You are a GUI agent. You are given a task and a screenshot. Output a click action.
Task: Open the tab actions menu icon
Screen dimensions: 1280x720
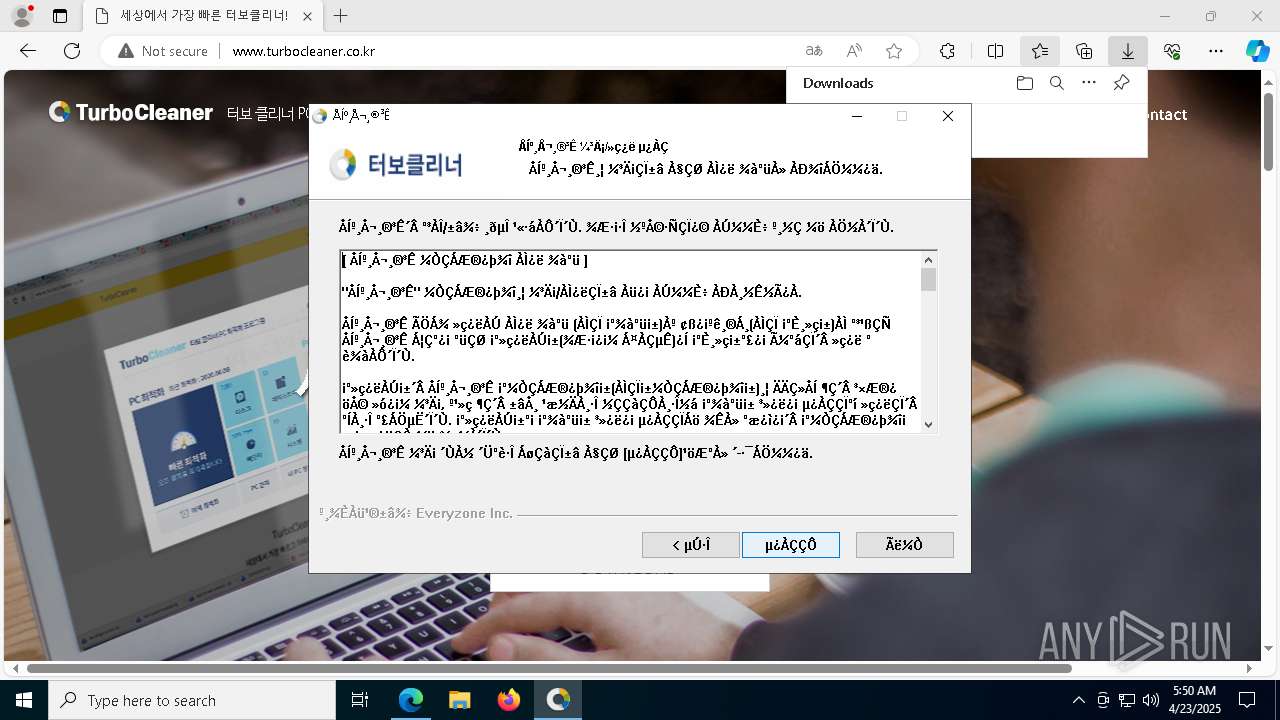(x=60, y=16)
